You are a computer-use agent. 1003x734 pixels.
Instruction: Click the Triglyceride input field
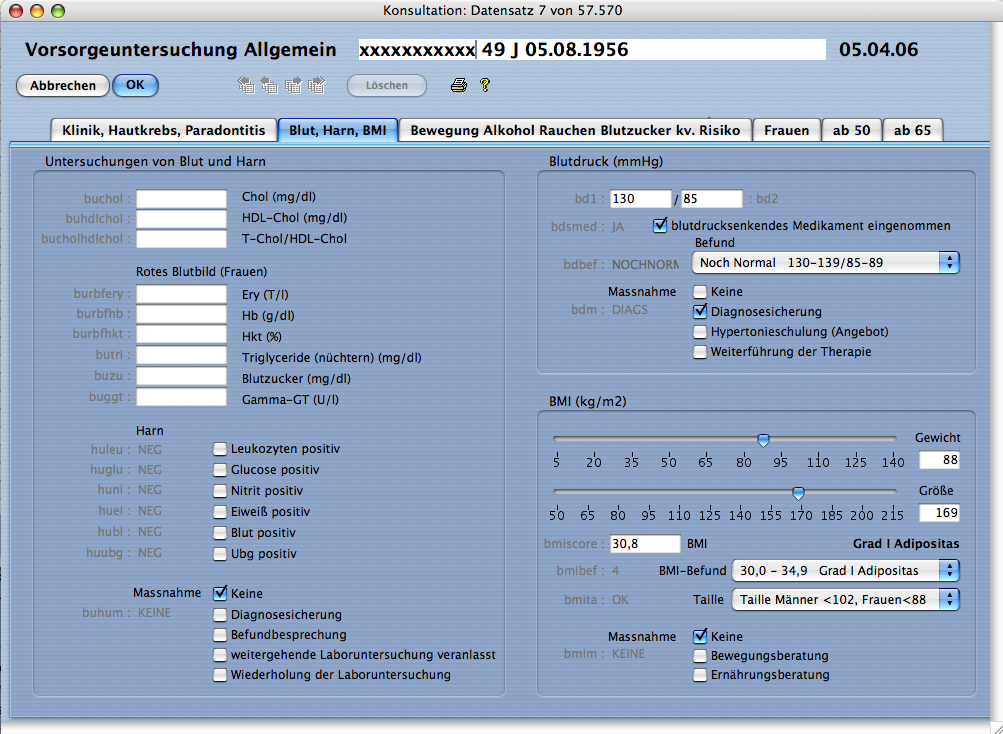click(x=181, y=355)
